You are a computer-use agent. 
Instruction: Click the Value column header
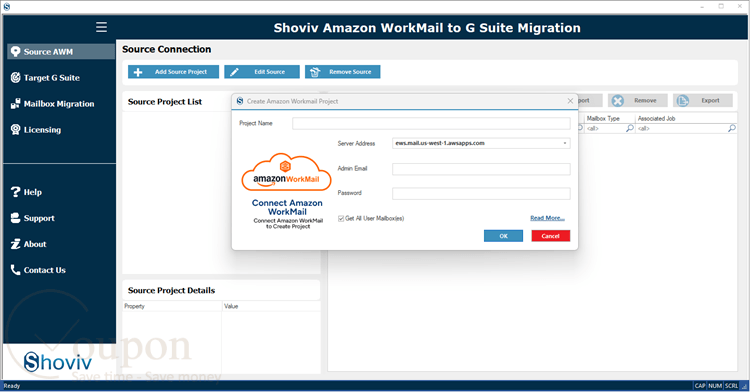271,306
